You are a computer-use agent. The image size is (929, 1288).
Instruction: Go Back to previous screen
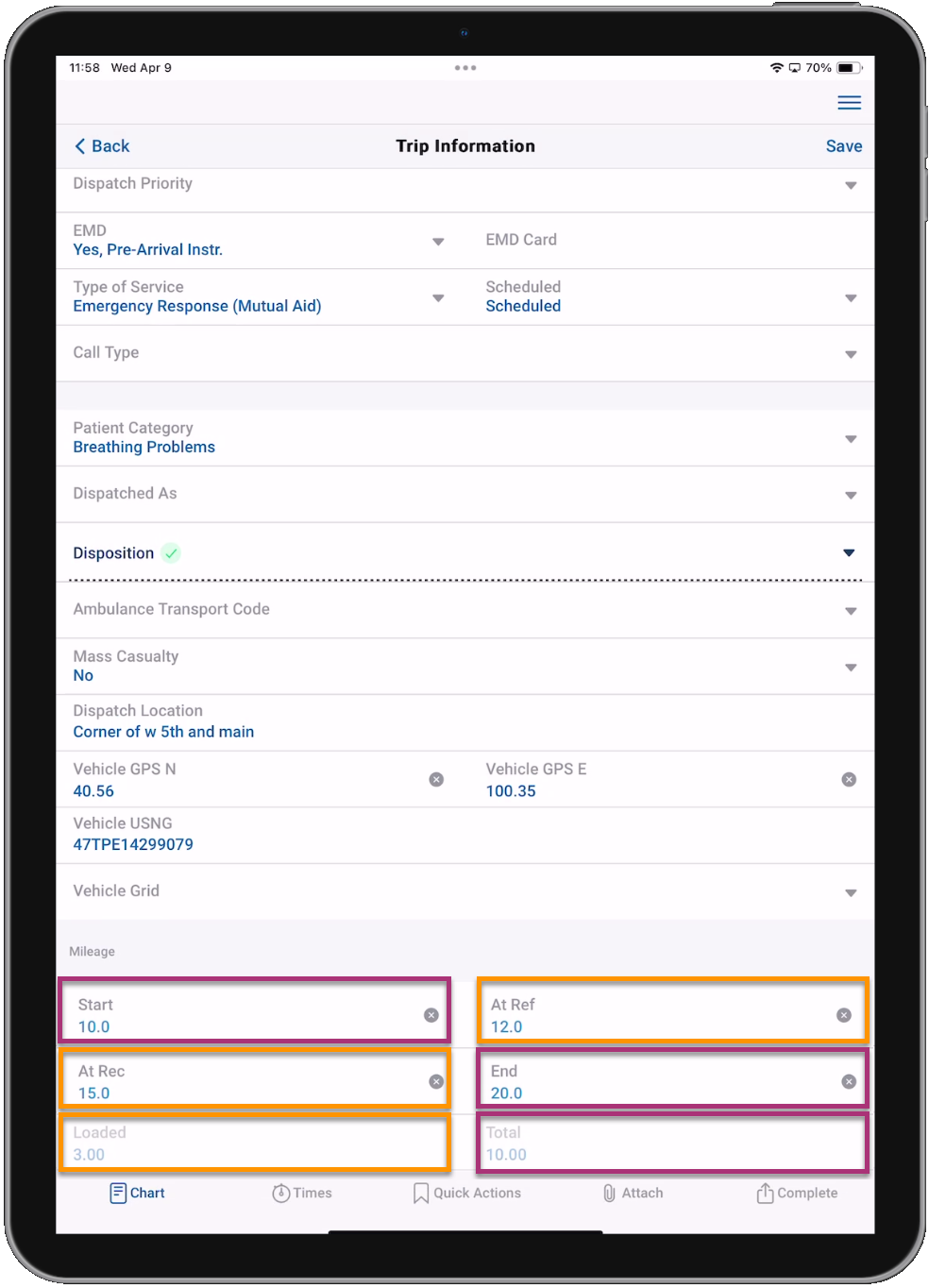[x=102, y=146]
